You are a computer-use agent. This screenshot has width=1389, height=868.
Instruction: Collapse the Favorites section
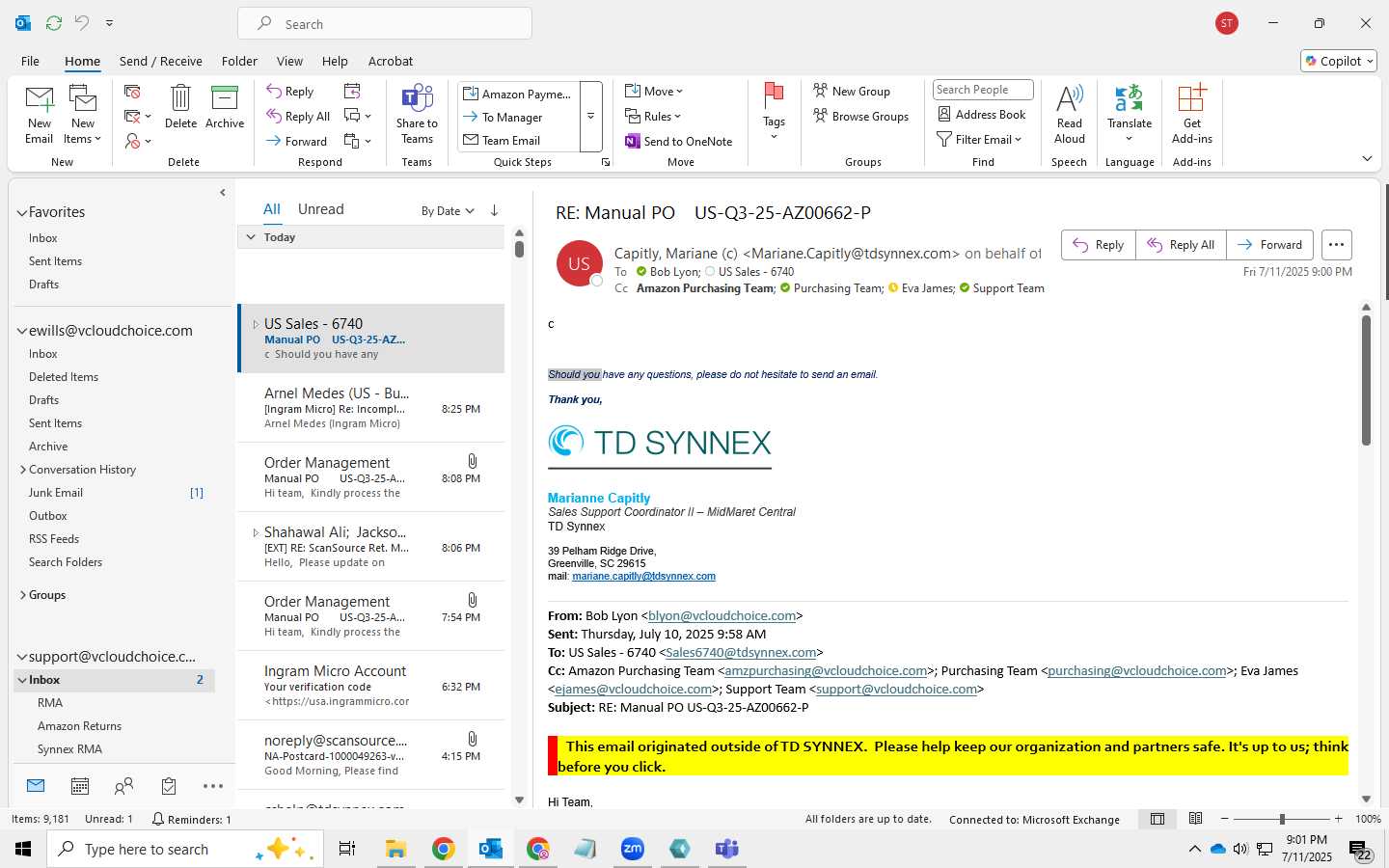(x=21, y=212)
